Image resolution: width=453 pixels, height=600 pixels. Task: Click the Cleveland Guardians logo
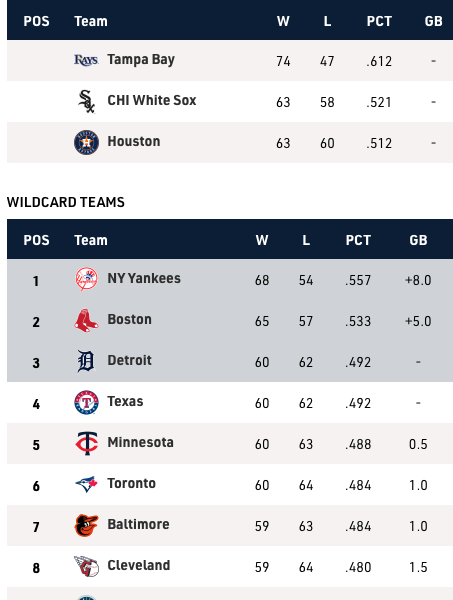coord(86,566)
